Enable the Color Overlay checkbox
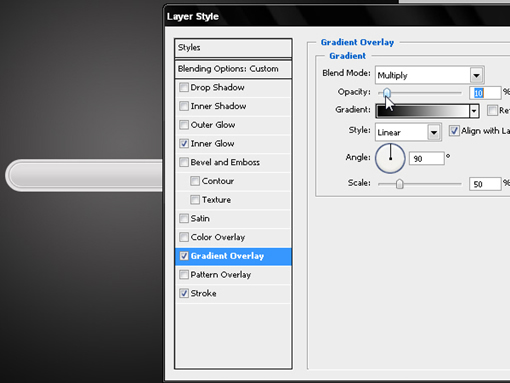This screenshot has height=383, width=510. [x=184, y=237]
